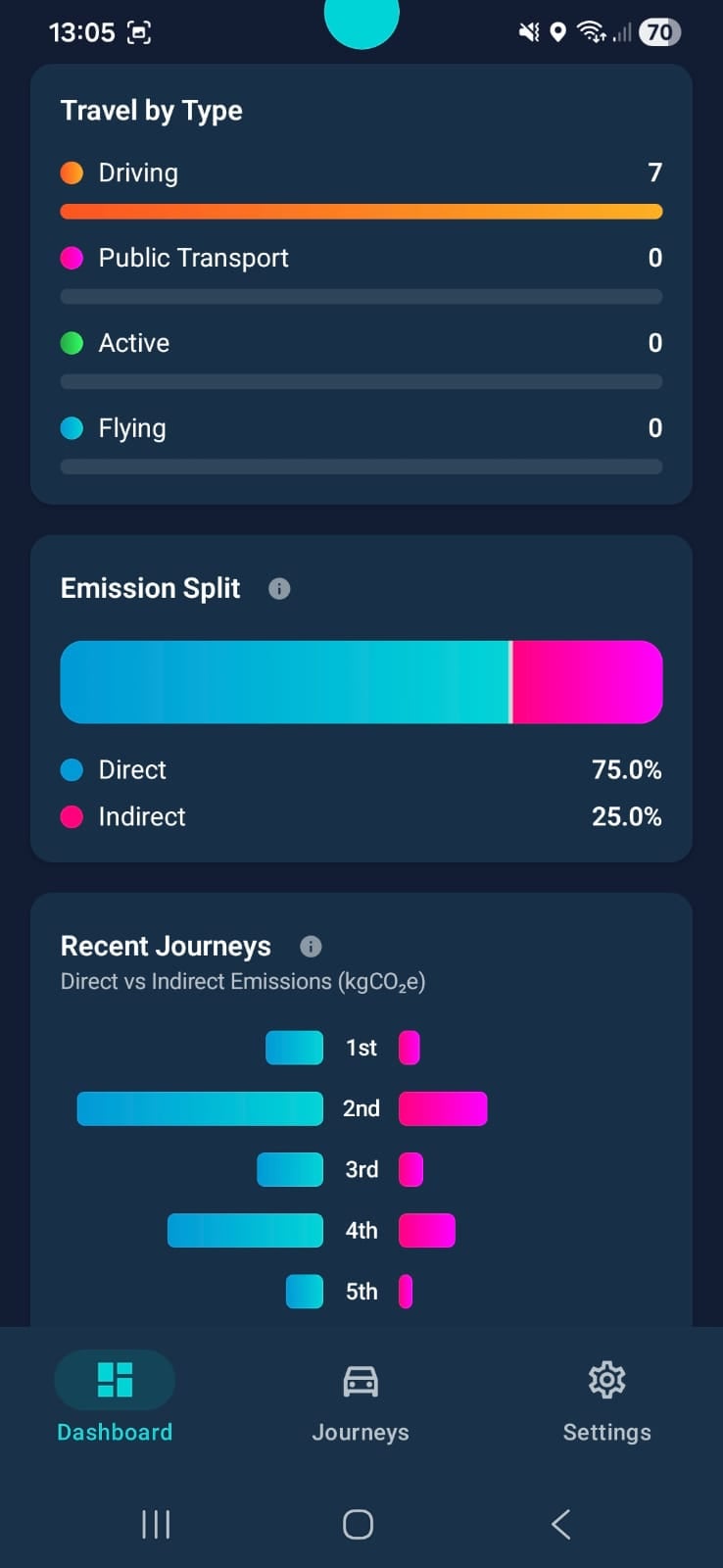The image size is (723, 1568).
Task: Tap the Emission Split info icon
Action: pyautogui.click(x=279, y=589)
